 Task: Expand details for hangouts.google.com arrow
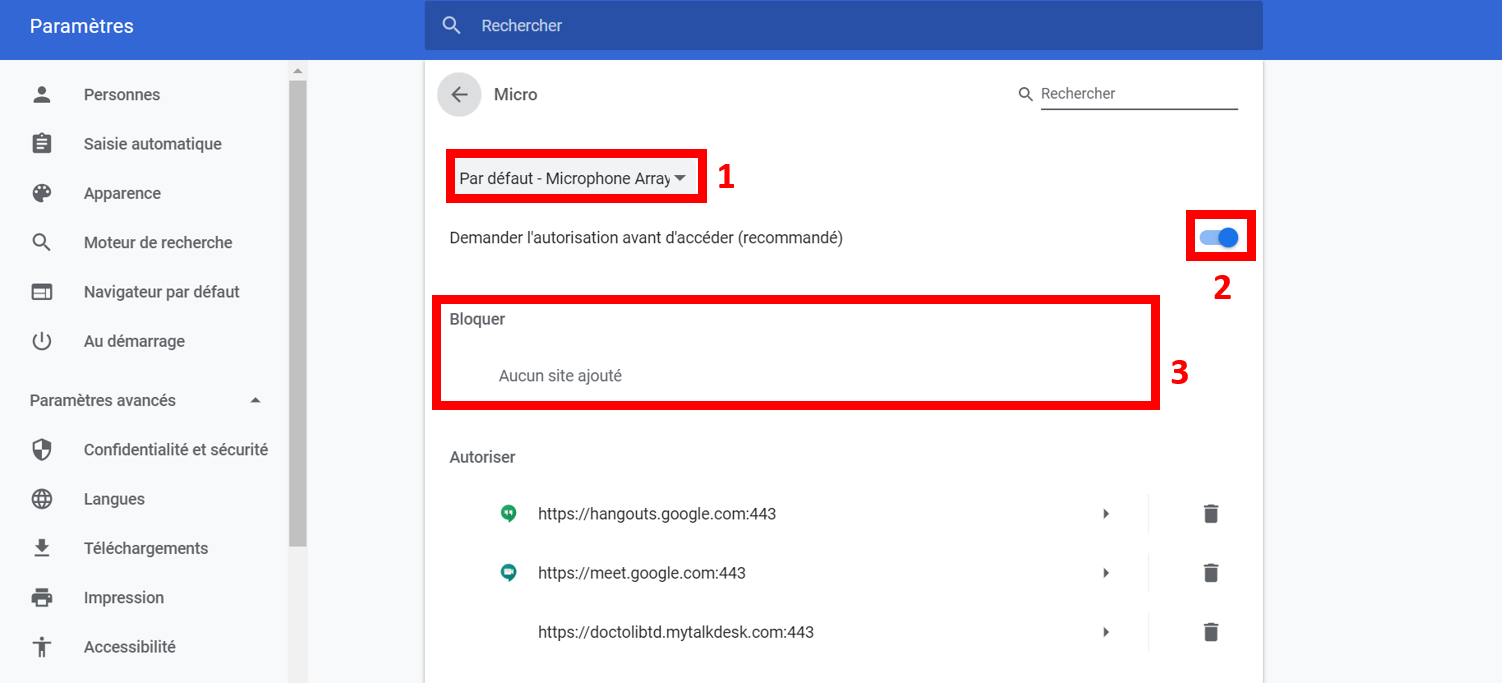tap(1106, 514)
